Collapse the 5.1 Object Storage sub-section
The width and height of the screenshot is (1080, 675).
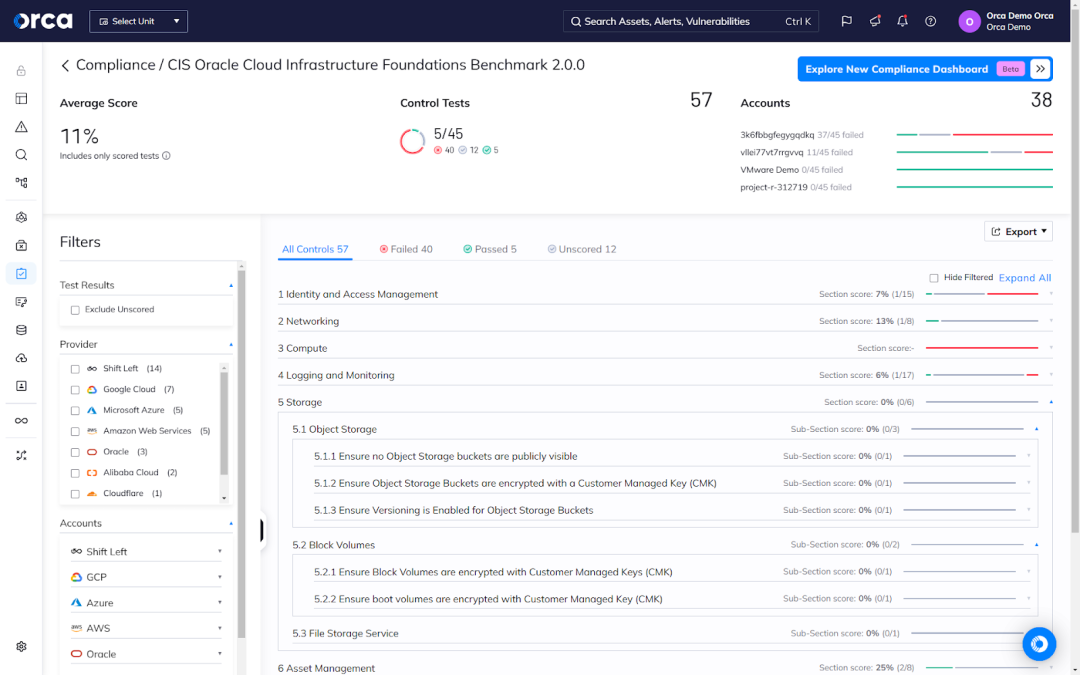point(1037,429)
